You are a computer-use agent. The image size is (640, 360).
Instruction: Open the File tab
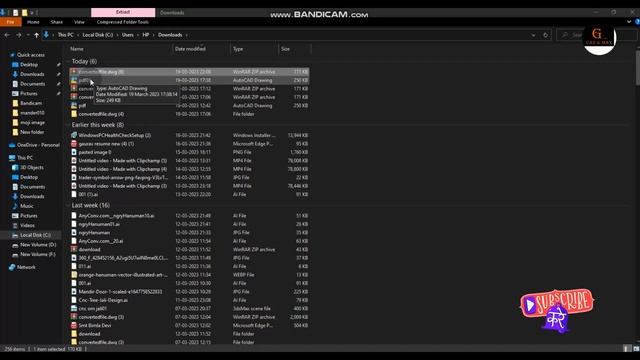[11, 22]
